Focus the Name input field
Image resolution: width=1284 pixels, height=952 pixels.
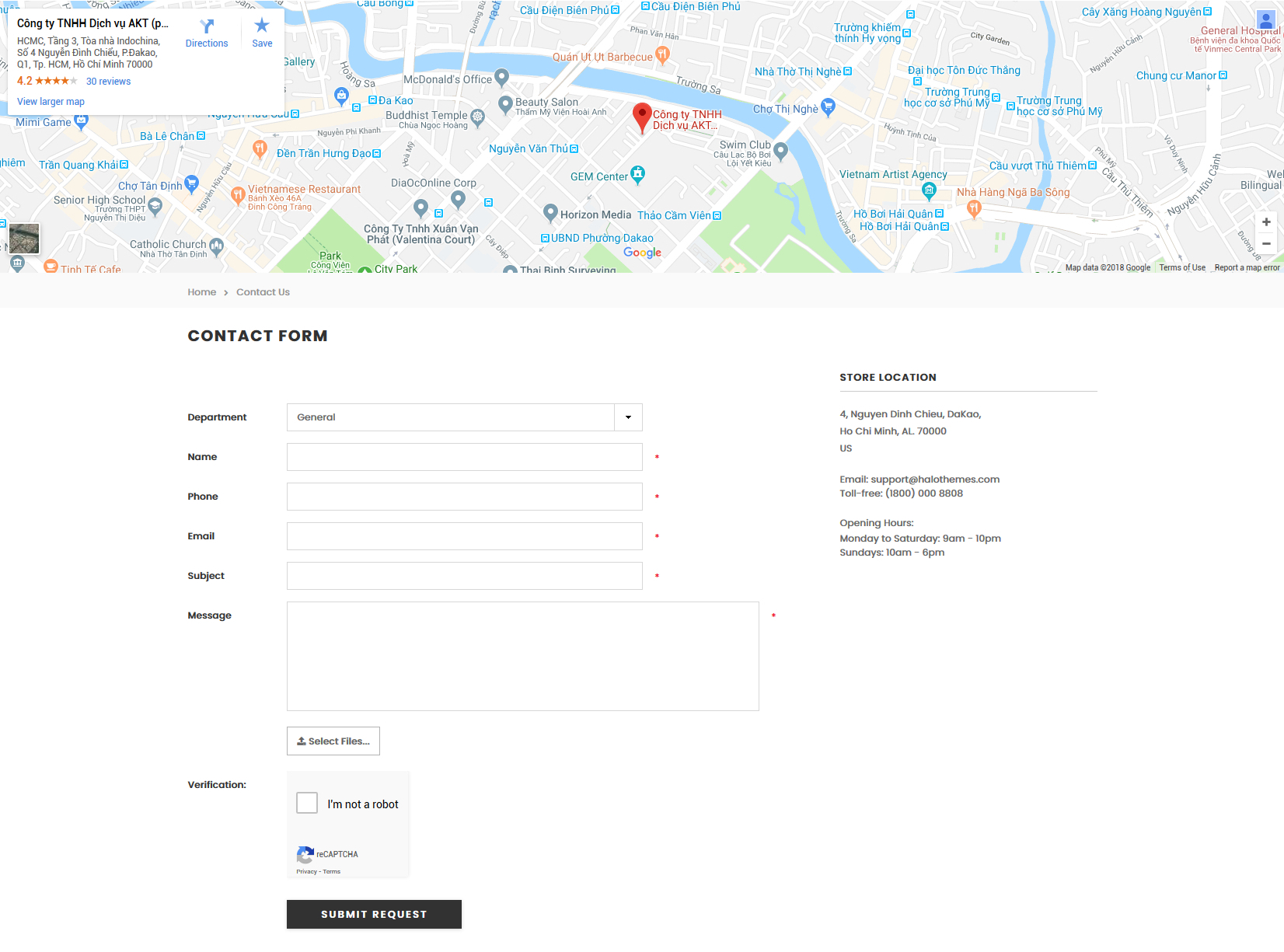464,457
